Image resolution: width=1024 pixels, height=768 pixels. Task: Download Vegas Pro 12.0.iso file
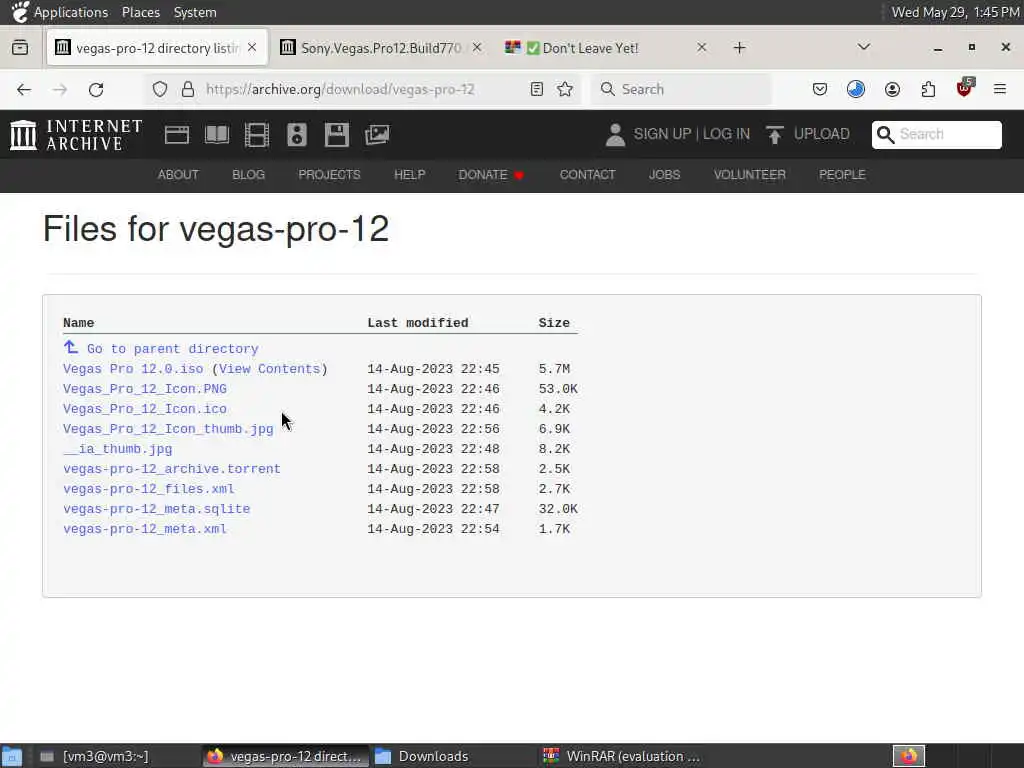pyautogui.click(x=133, y=369)
